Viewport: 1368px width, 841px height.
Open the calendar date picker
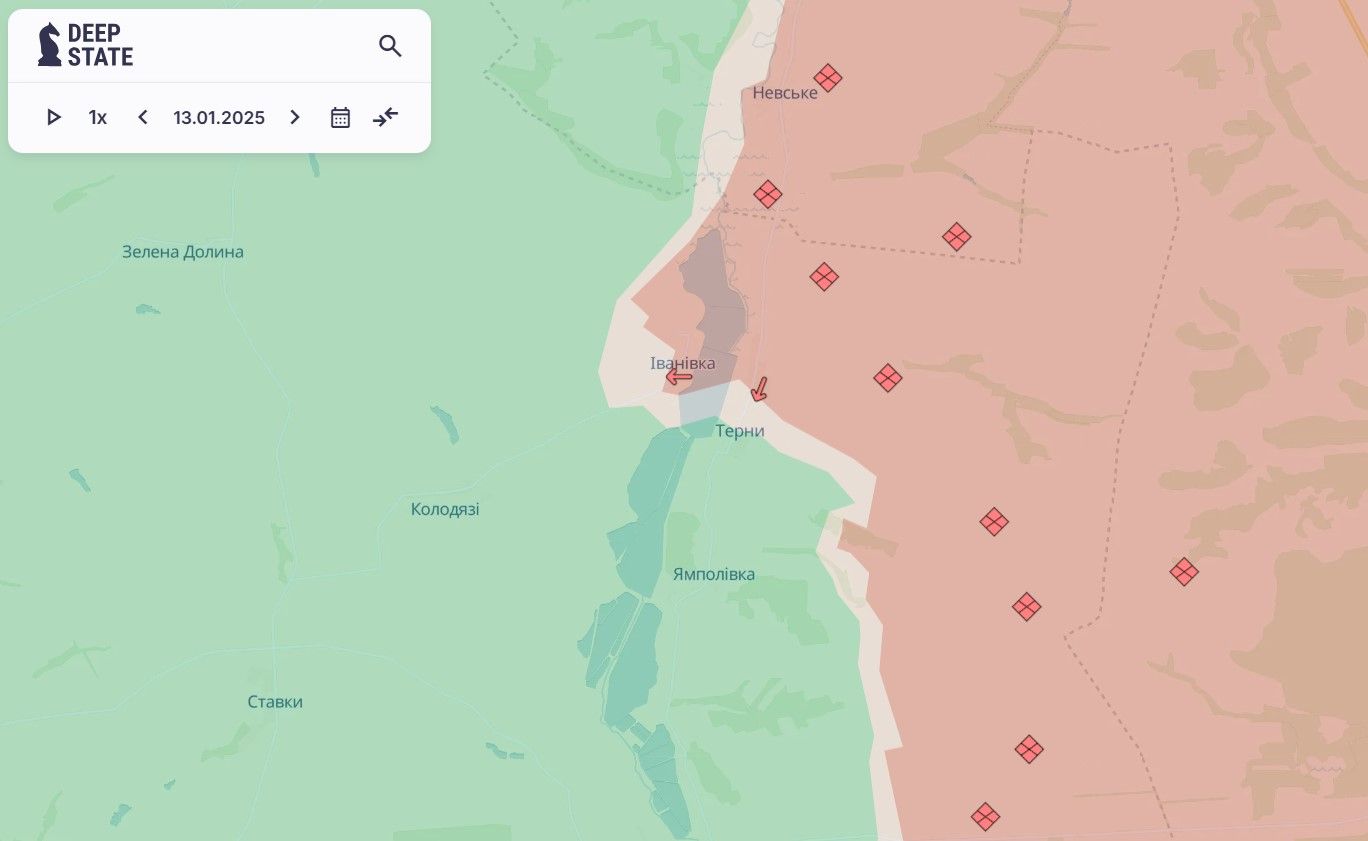[x=340, y=118]
